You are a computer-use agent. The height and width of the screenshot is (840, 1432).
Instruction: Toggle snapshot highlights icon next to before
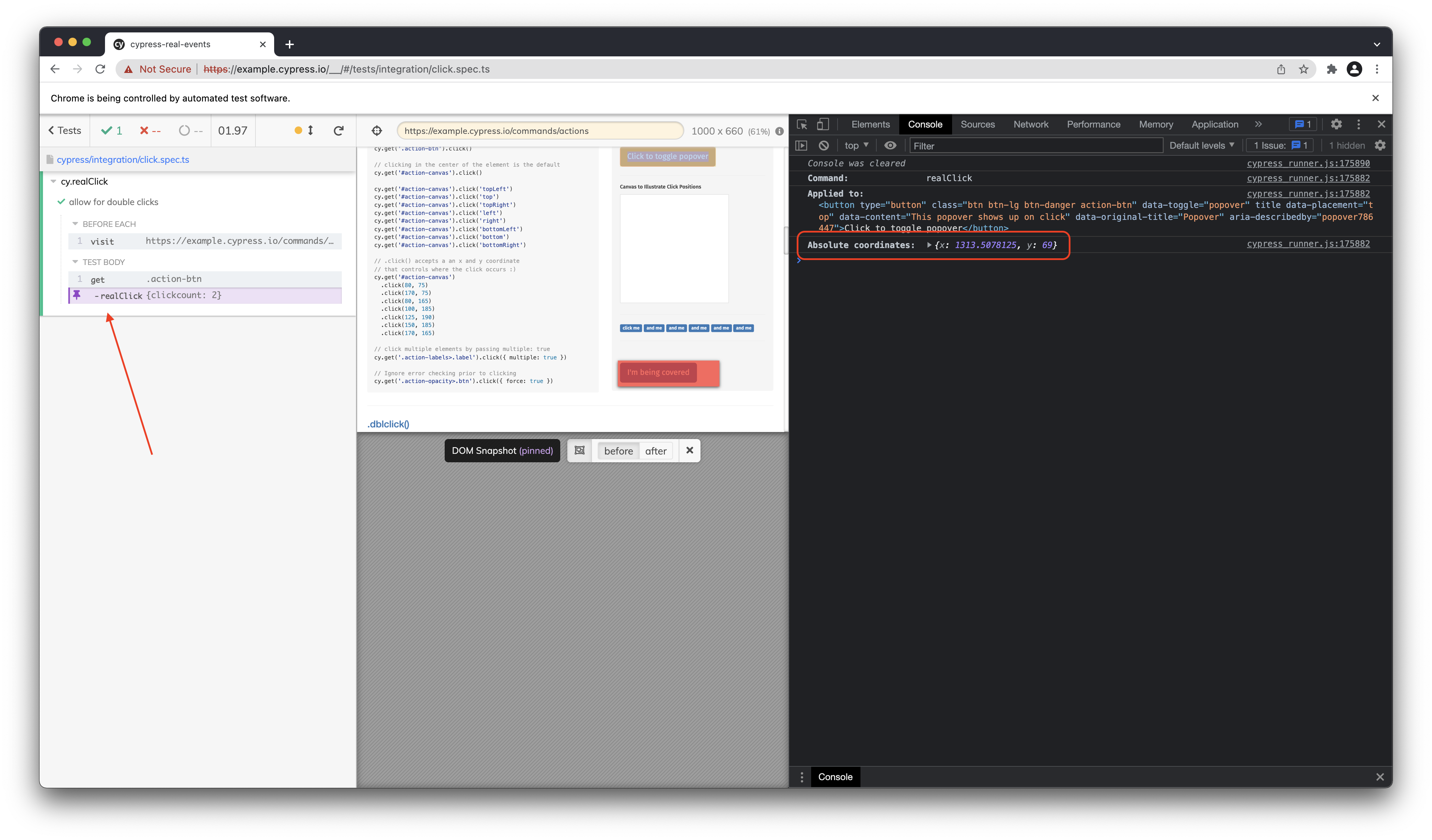tap(579, 451)
